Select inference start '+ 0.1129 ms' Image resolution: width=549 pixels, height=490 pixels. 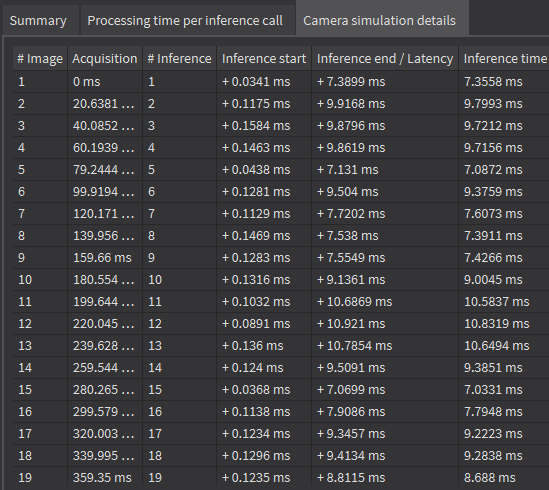click(x=264, y=214)
